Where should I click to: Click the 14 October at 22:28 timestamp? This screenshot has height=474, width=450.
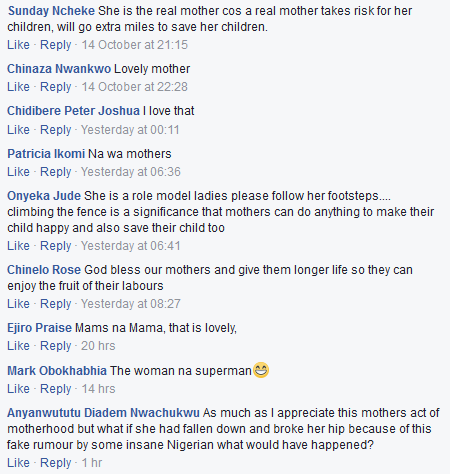point(135,87)
